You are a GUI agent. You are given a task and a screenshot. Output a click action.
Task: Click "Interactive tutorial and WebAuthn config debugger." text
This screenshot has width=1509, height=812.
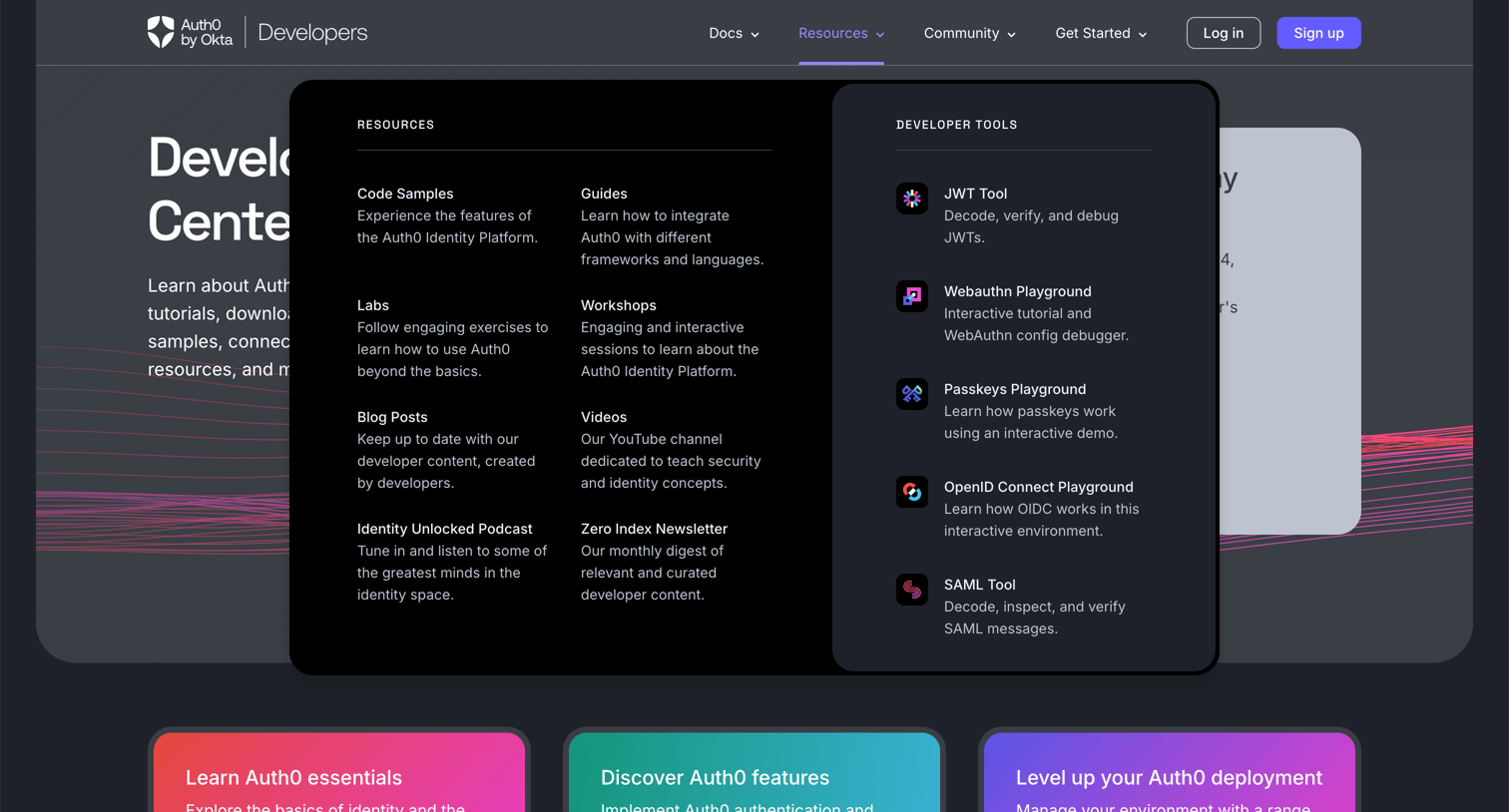tap(1036, 324)
